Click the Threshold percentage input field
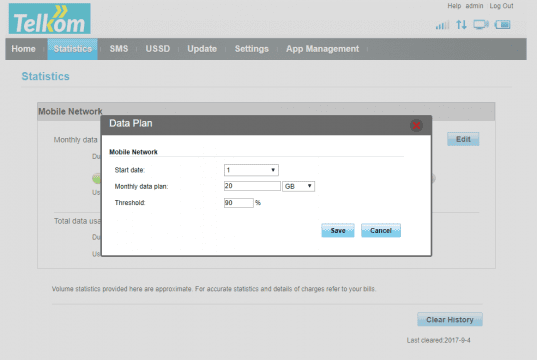This screenshot has height=360, width=537. [x=239, y=203]
